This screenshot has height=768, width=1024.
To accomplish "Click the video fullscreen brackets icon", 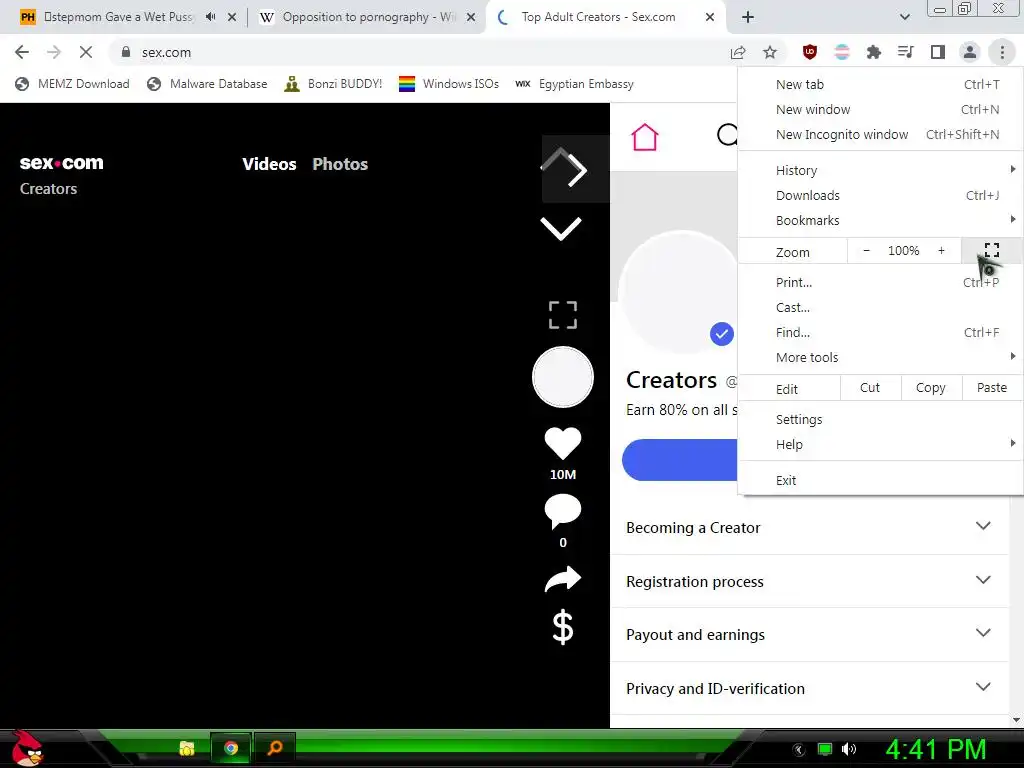I will (563, 315).
